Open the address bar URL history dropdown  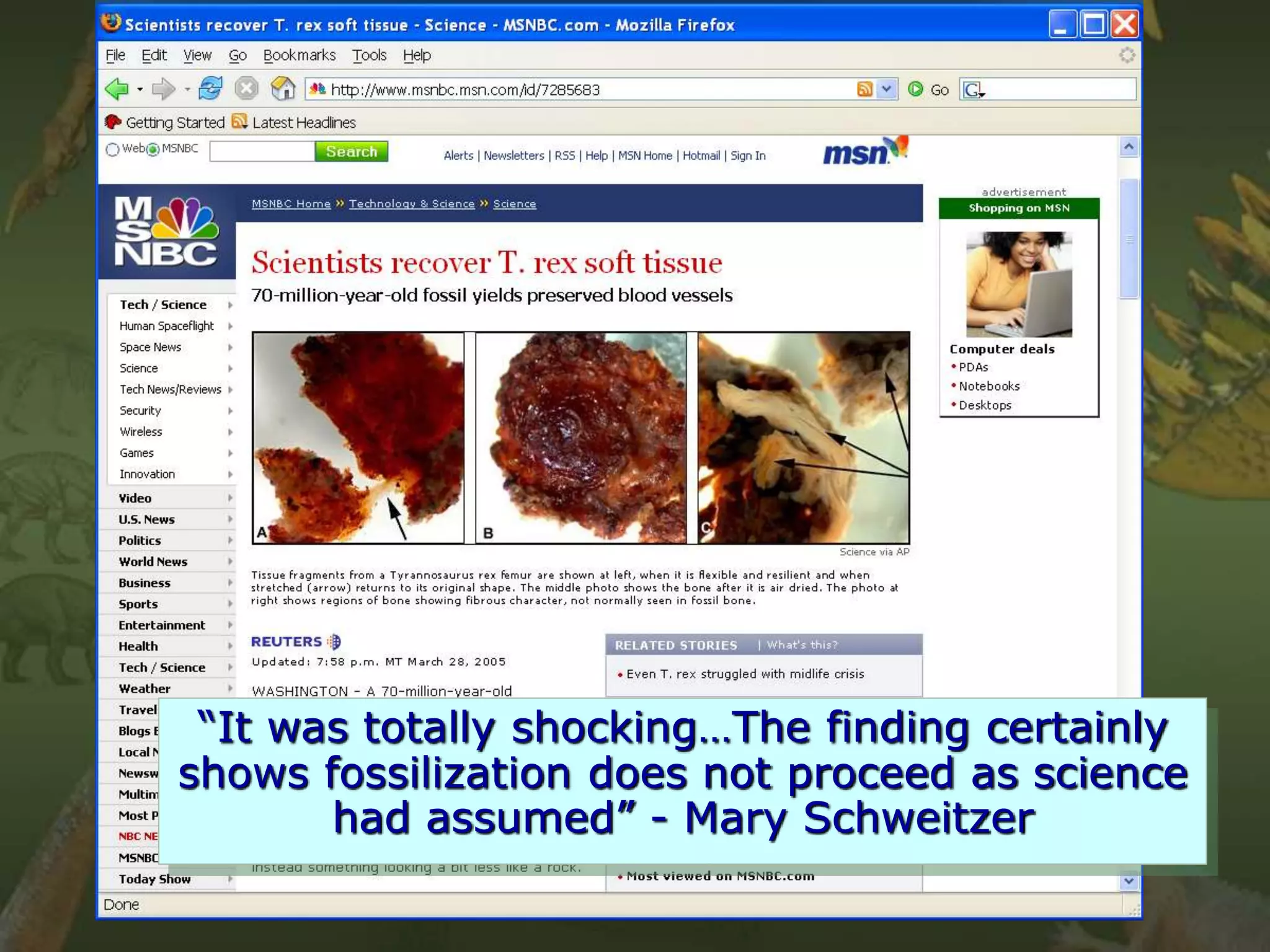(x=887, y=89)
